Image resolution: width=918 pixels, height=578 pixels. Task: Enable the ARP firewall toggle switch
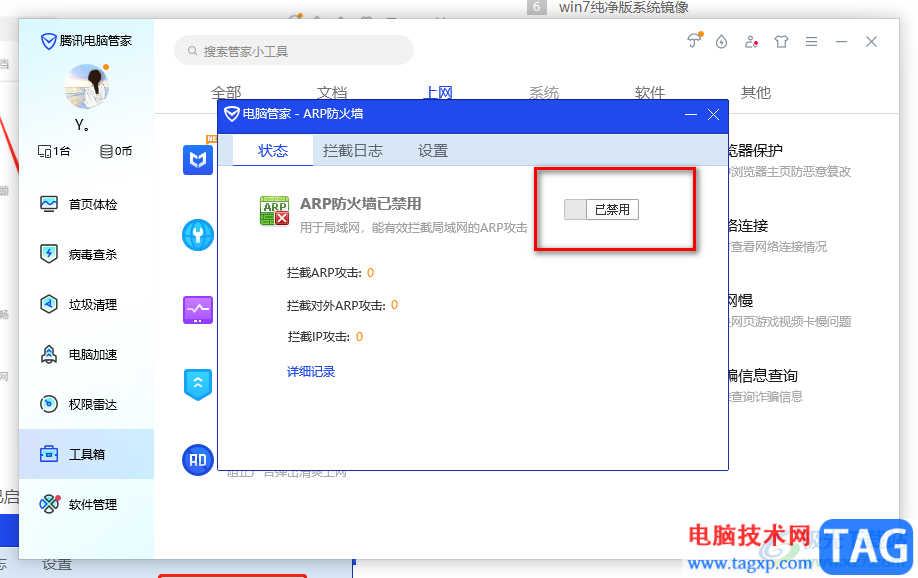(x=601, y=210)
